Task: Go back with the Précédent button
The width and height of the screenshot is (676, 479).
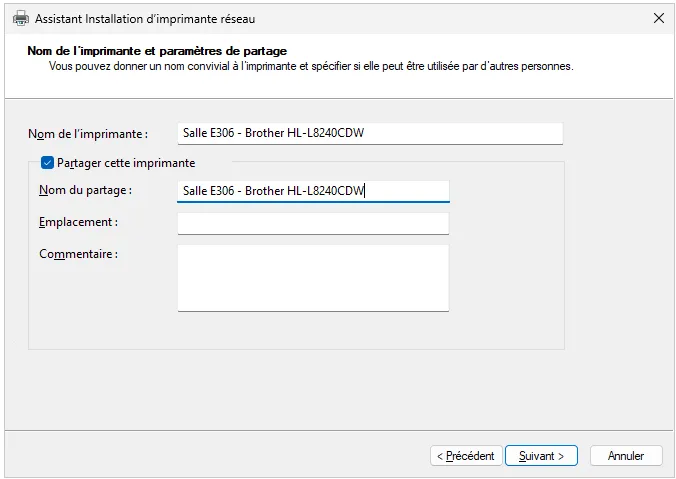Action: (x=466, y=456)
